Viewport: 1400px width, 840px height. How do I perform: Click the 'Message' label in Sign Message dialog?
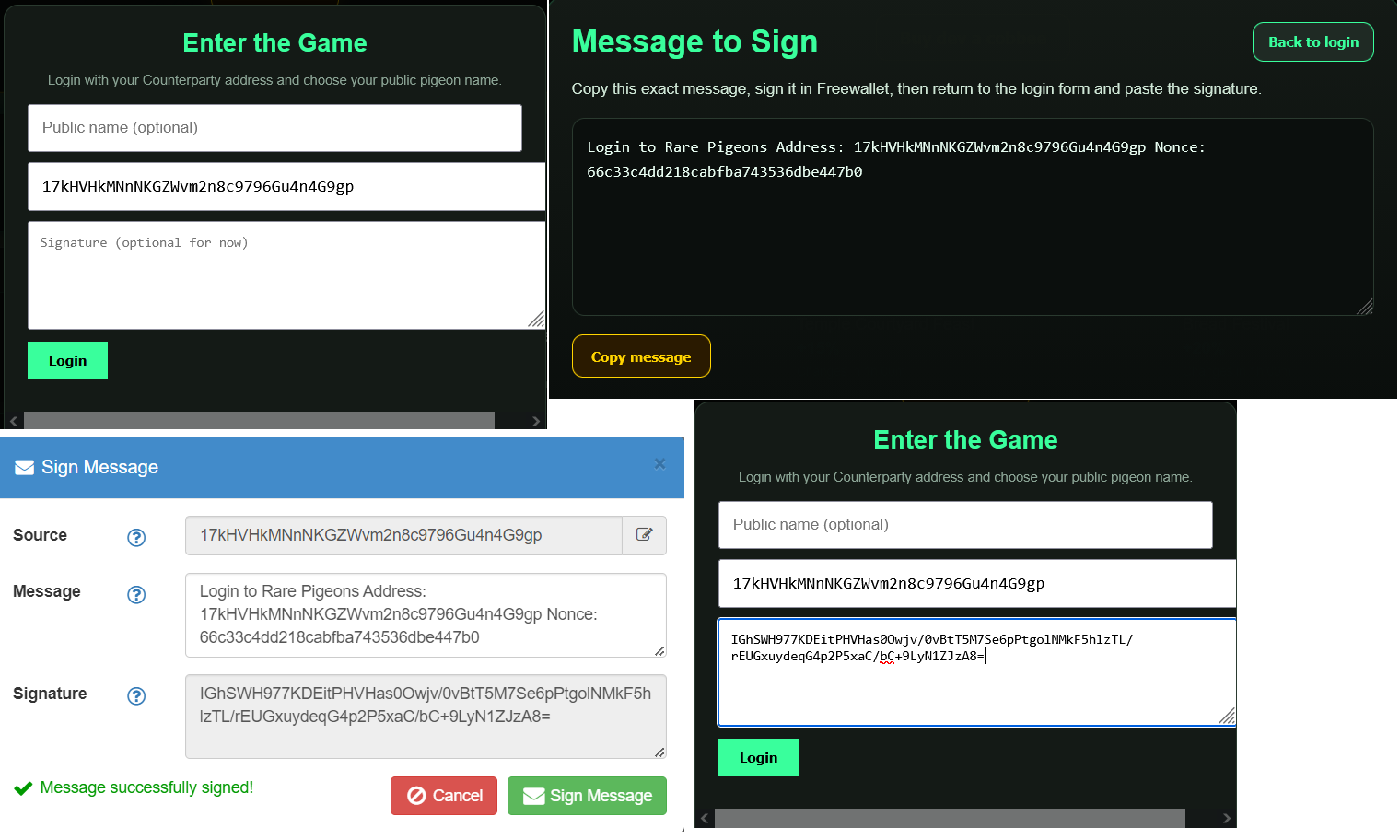pyautogui.click(x=47, y=591)
